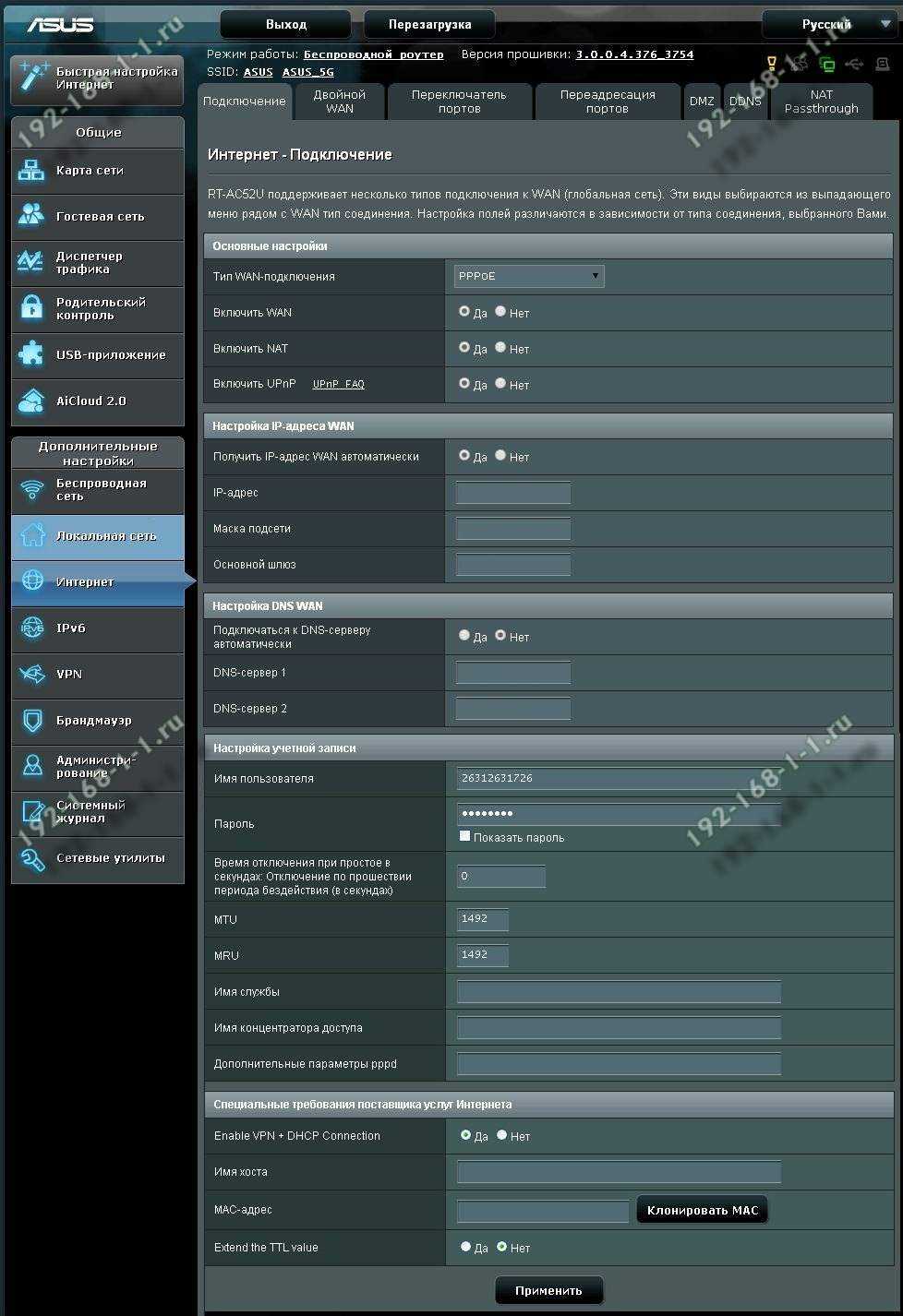Open the Traffic Manager (Диспетчер трафика) icon
The image size is (903, 1316).
click(x=31, y=262)
